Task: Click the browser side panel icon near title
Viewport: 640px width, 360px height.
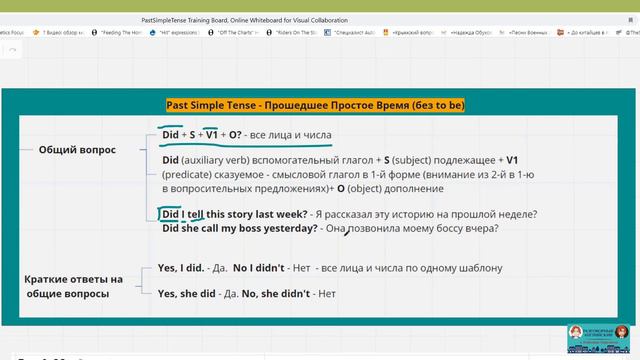Action: tap(631, 20)
